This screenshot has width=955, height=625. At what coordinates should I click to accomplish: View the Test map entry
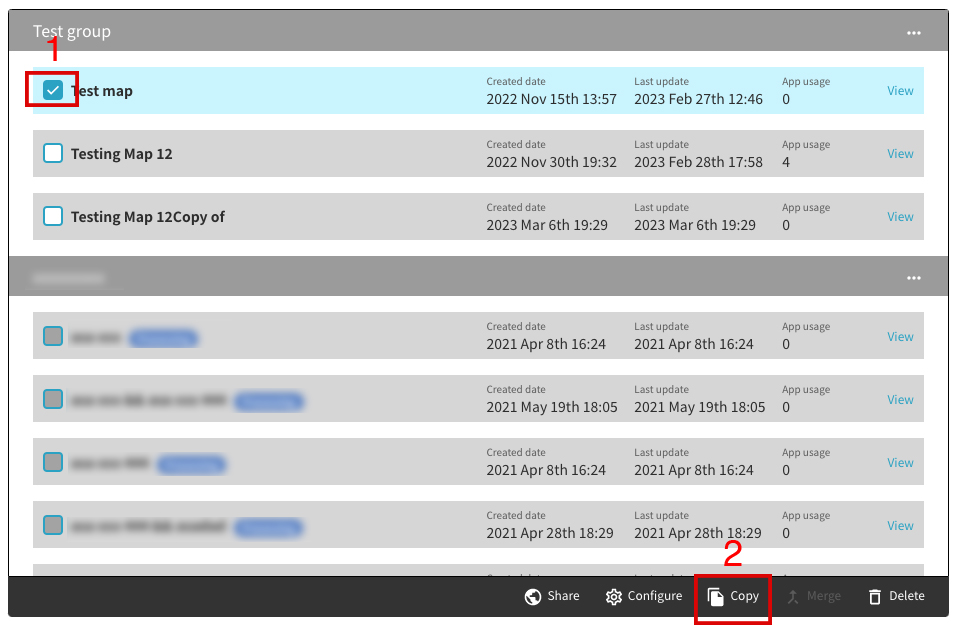tap(900, 91)
